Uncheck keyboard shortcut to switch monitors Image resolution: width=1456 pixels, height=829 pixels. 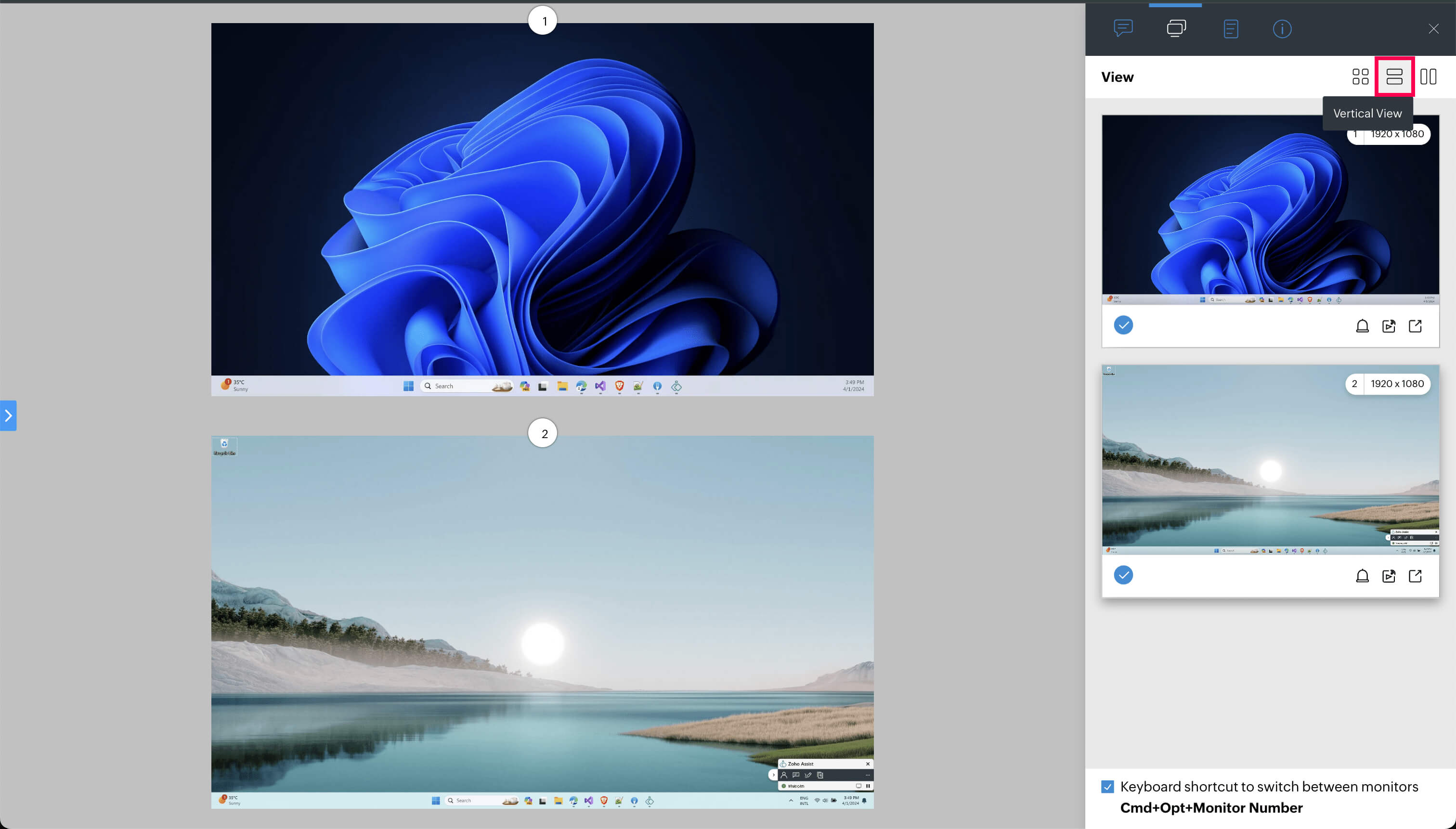pyautogui.click(x=1107, y=786)
